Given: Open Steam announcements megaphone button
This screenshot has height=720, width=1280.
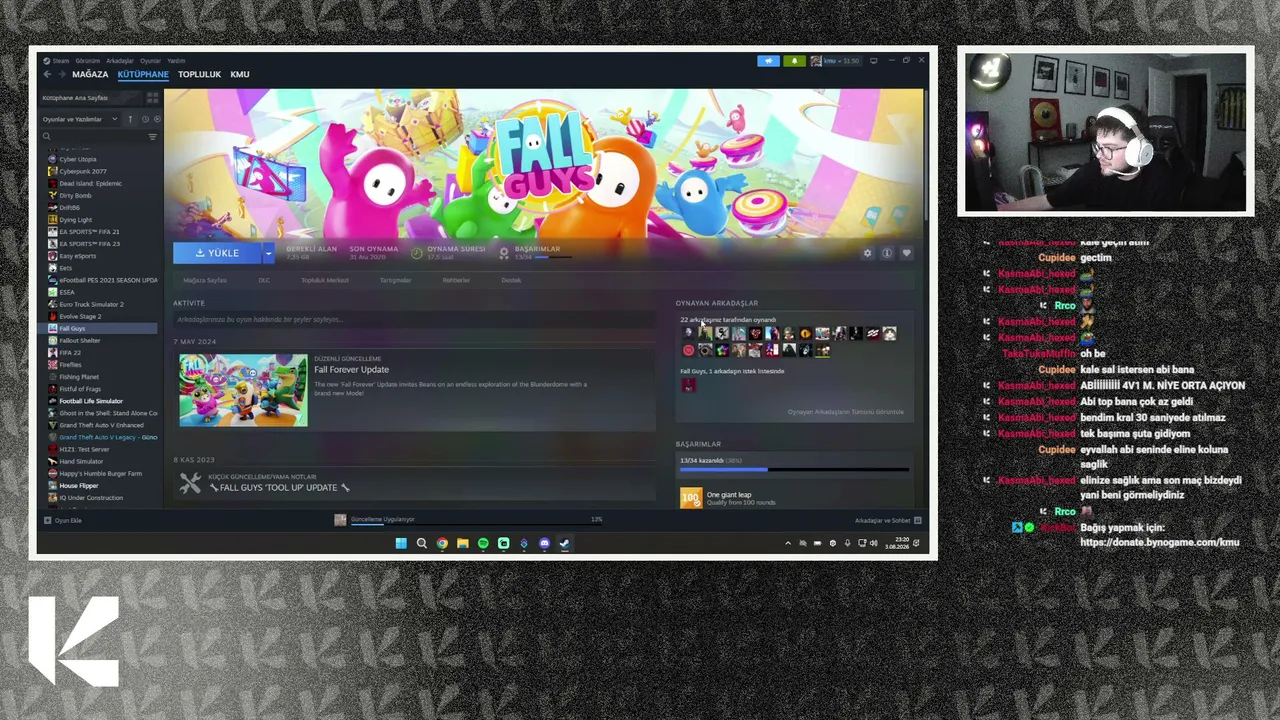Looking at the screenshot, I should tap(768, 61).
